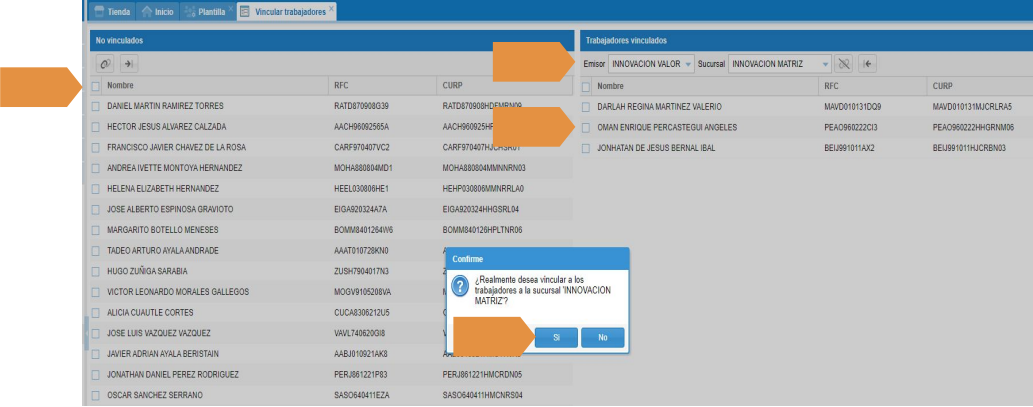Image resolution: width=1033 pixels, height=407 pixels.
Task: Expand the Sucursal dropdown
Action: tap(825, 64)
